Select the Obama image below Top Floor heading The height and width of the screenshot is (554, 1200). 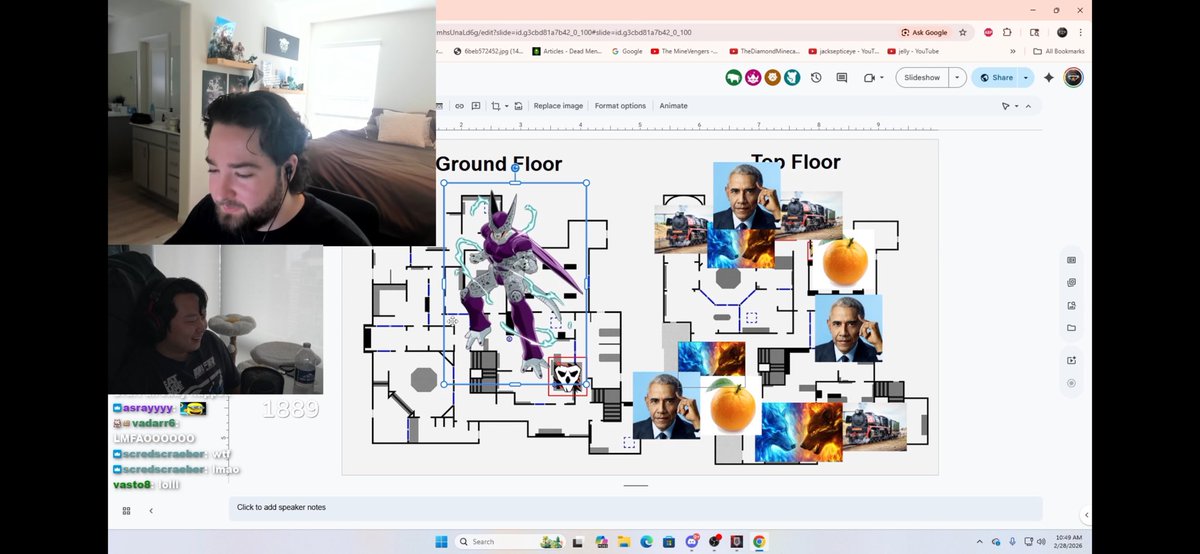coord(747,196)
